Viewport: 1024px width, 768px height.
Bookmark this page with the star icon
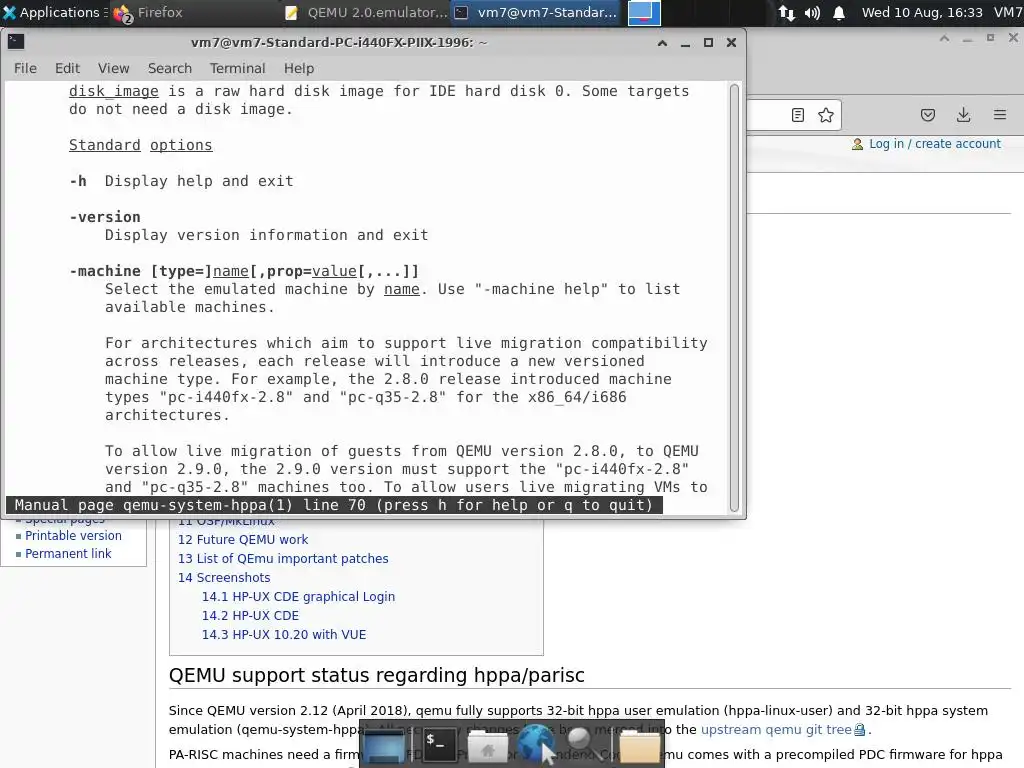[825, 115]
